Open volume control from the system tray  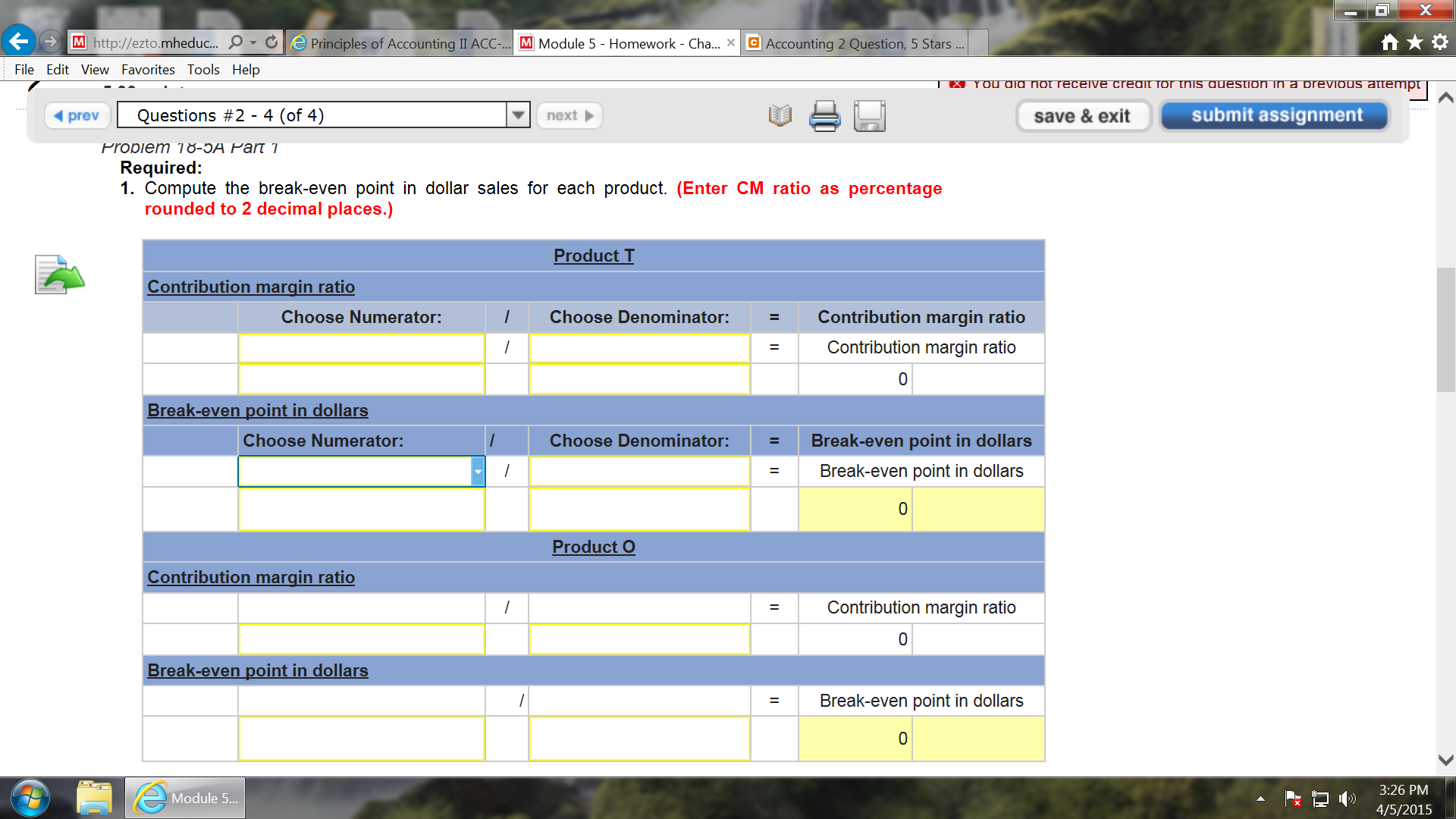1347,798
